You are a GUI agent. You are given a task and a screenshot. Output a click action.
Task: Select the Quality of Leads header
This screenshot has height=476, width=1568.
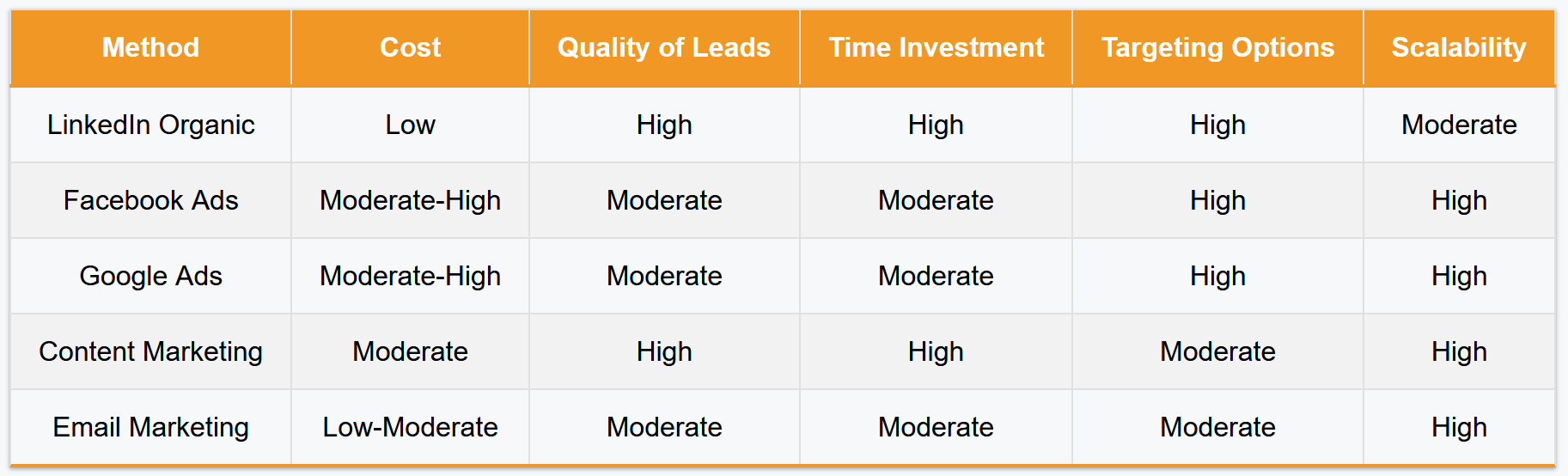[663, 47]
